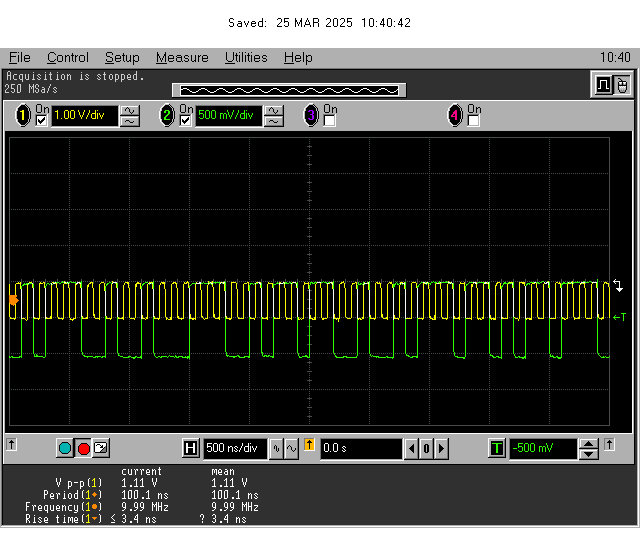
Task: Open the Measure menu
Action: click(x=182, y=58)
